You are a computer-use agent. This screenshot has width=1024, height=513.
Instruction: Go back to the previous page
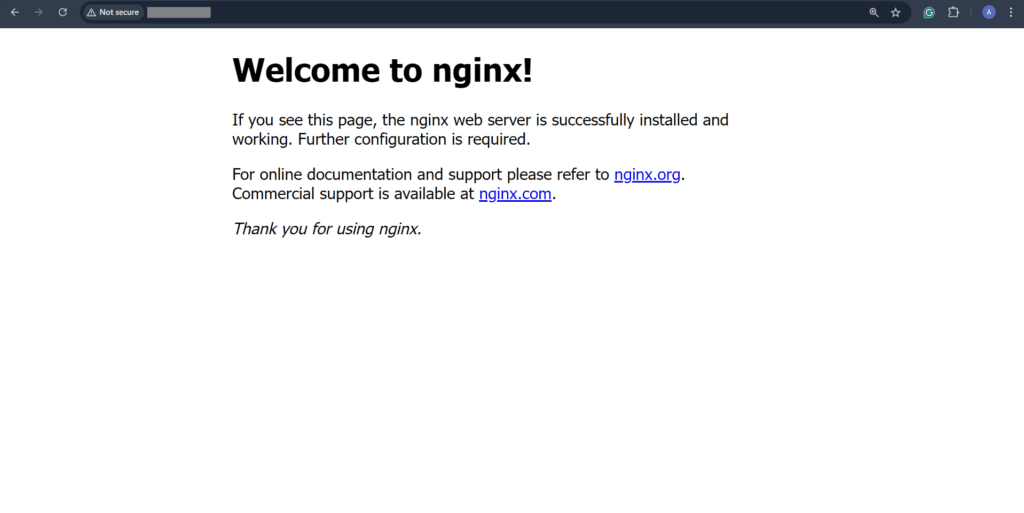tap(14, 12)
